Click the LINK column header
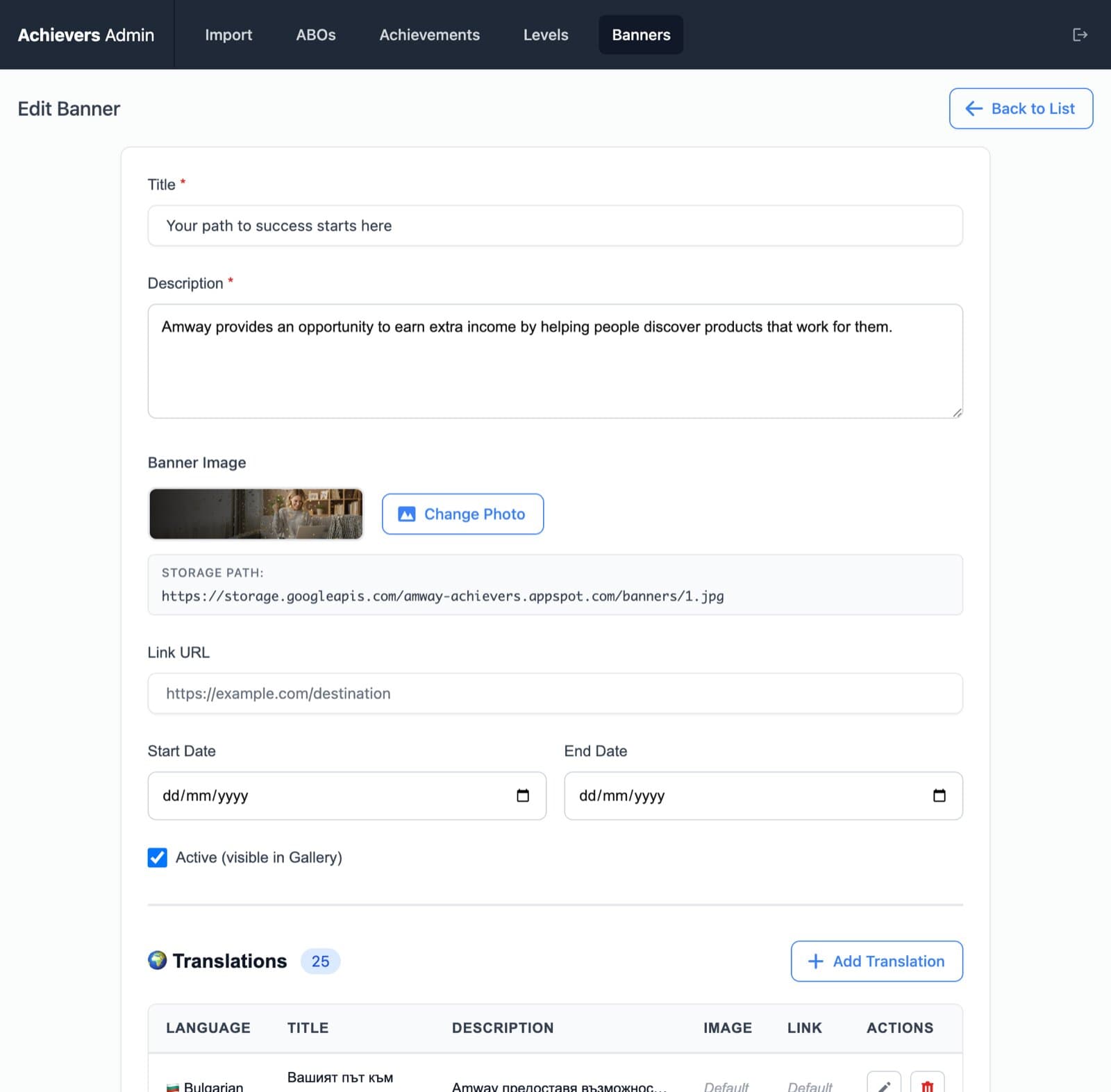 (805, 1027)
